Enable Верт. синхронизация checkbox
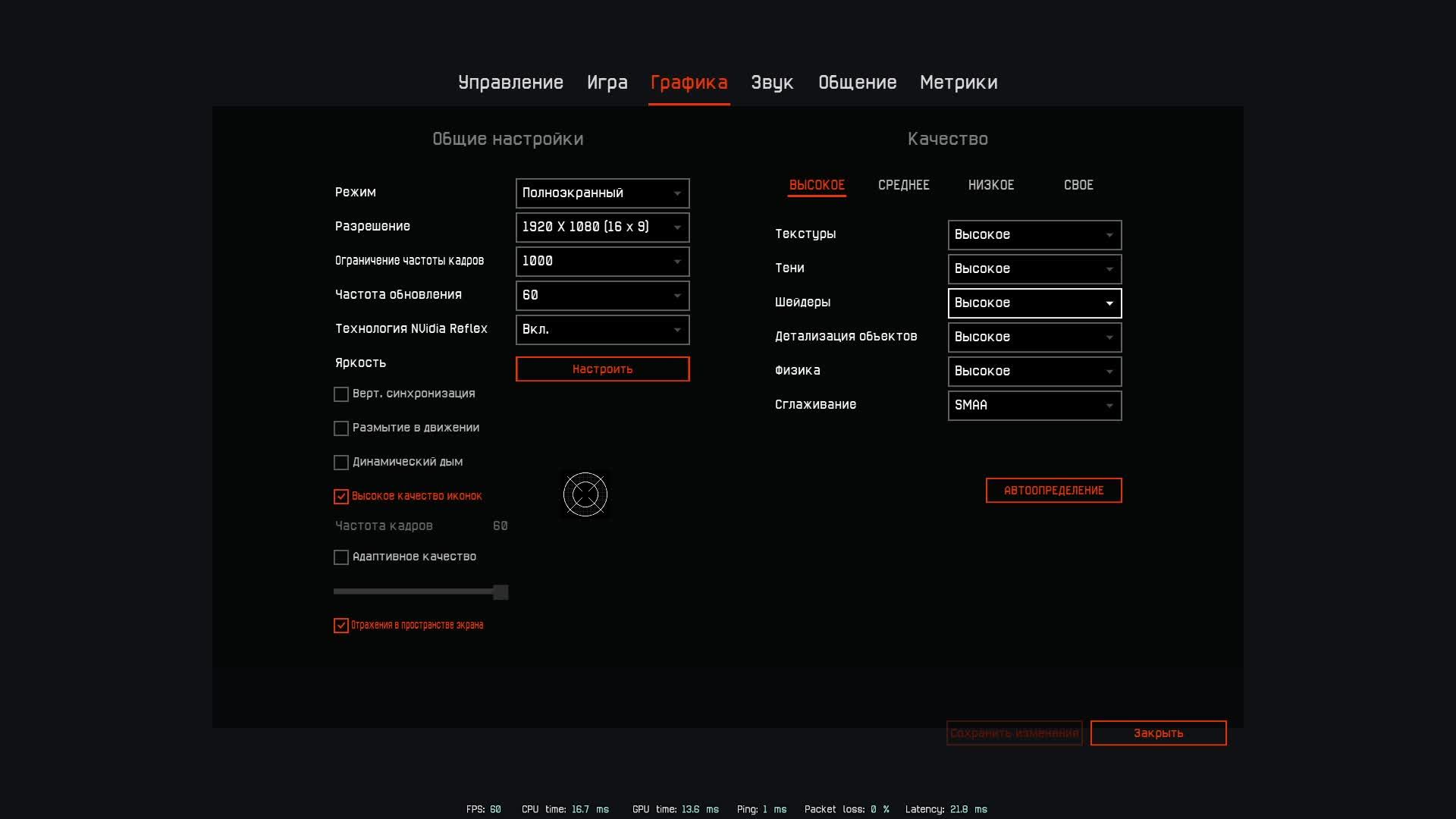 tap(341, 394)
